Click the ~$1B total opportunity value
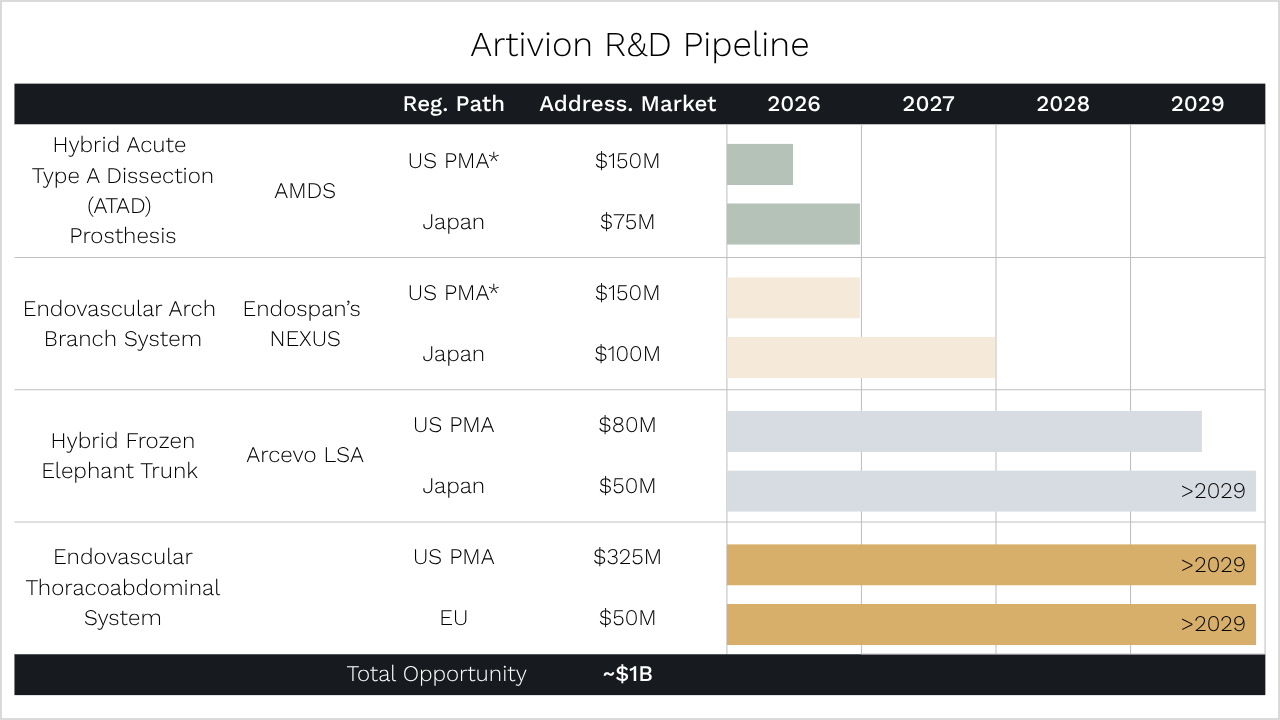This screenshot has height=720, width=1280. pos(627,674)
